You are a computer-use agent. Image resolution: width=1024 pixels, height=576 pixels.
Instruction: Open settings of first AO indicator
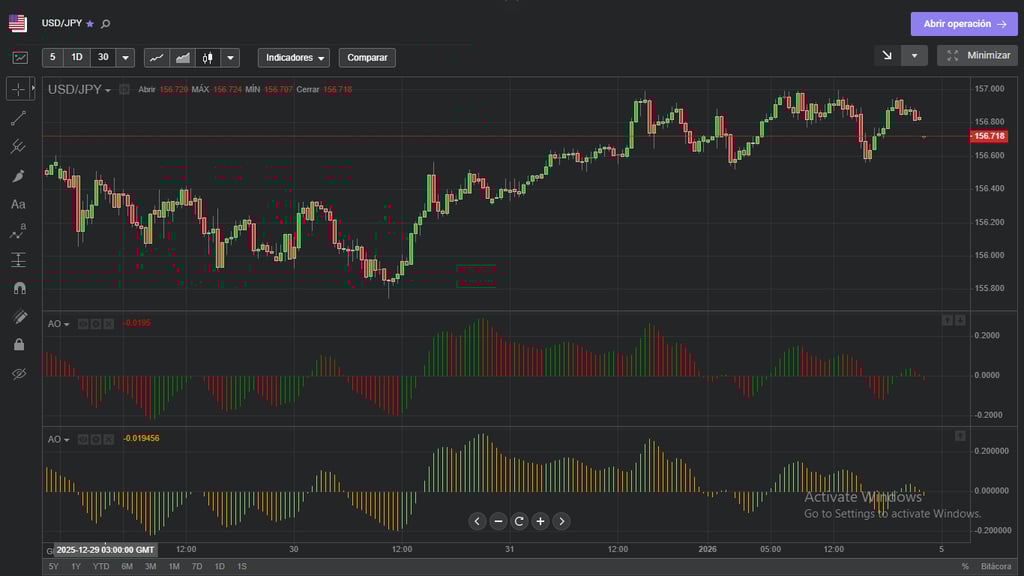(x=96, y=324)
